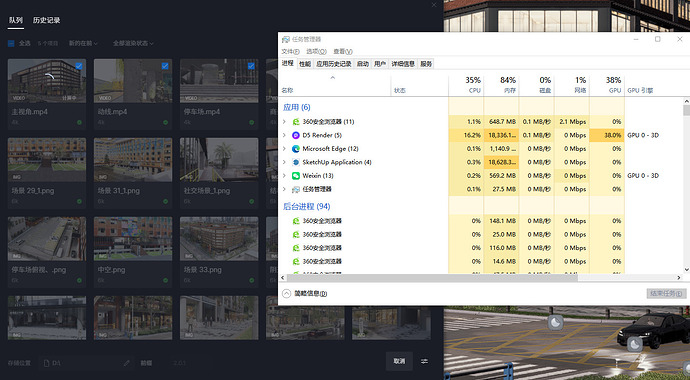Image resolution: width=690 pixels, height=380 pixels.
Task: Open the 性能 tab in Task Manager
Action: [x=305, y=64]
